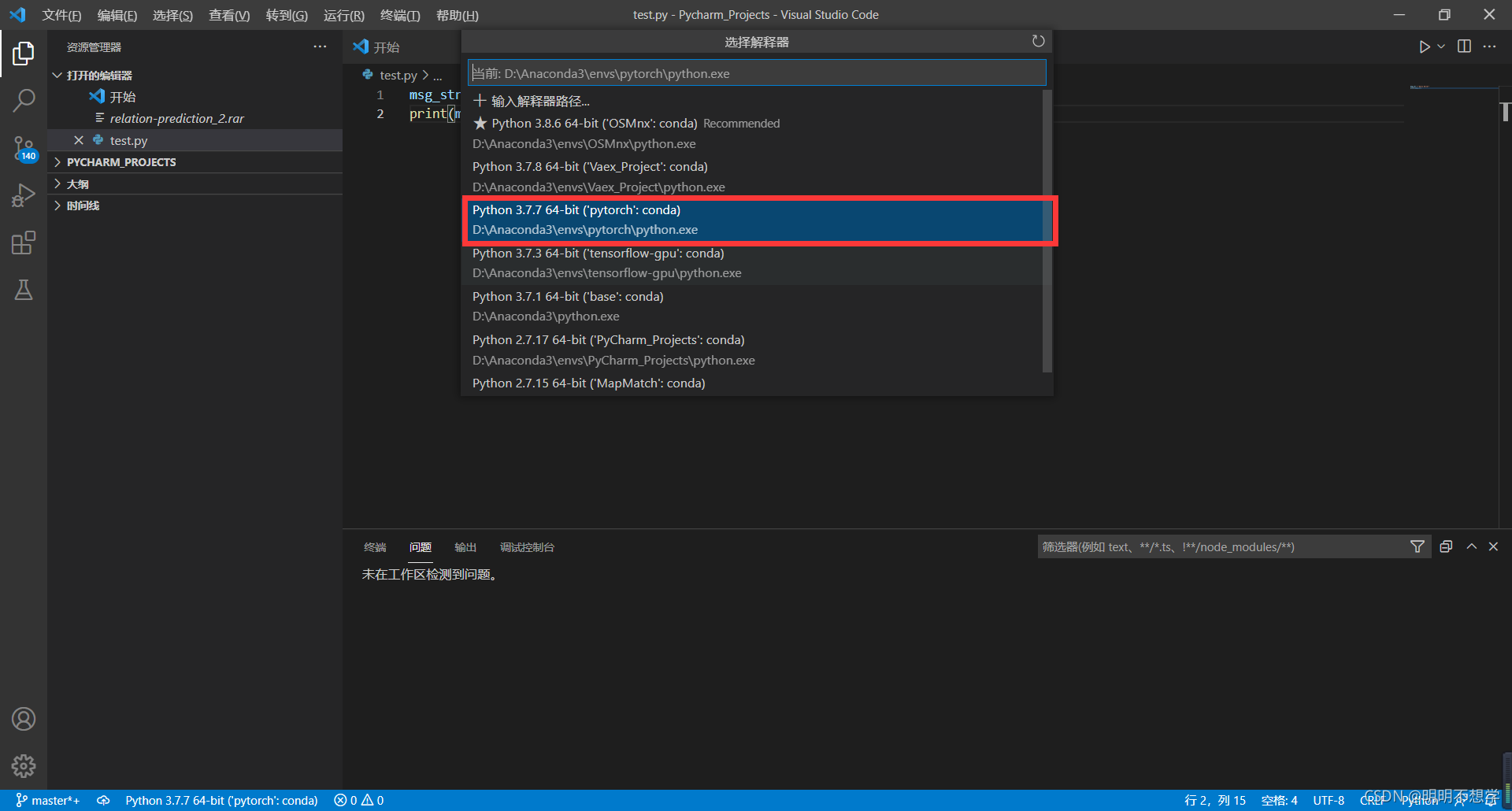Click the VS Code logo in title bar
This screenshot has width=1512, height=811.
[x=17, y=15]
